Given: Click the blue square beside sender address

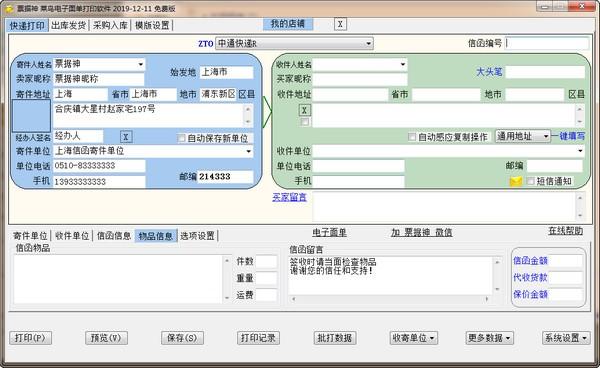Looking at the screenshot, I should (x=31, y=116).
